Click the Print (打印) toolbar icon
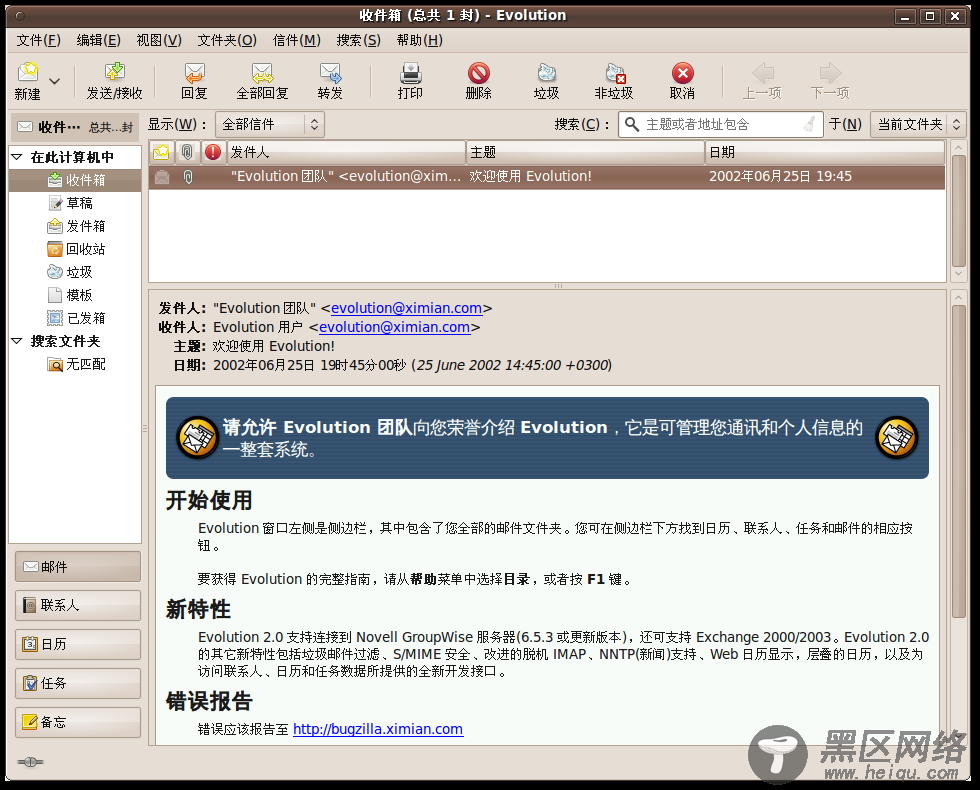This screenshot has height=790, width=980. click(x=411, y=72)
